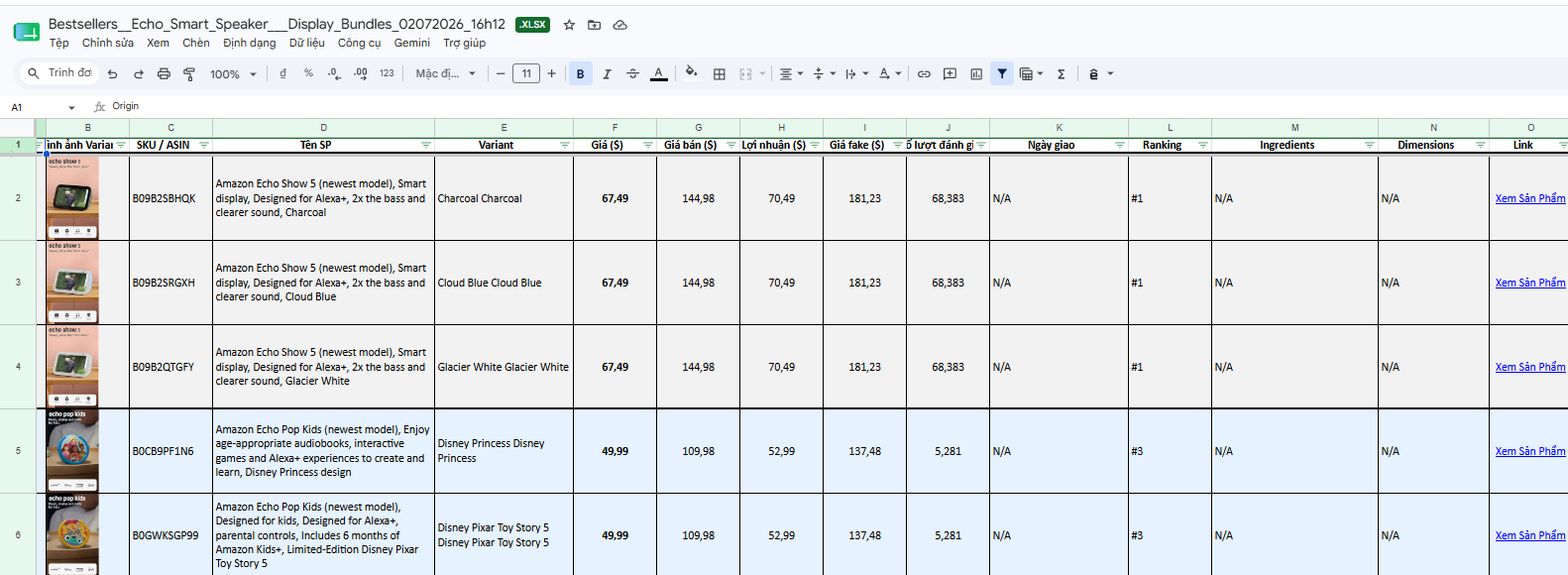Open the Ranking column filter
Image resolution: width=1568 pixels, height=575 pixels.
(1203, 145)
